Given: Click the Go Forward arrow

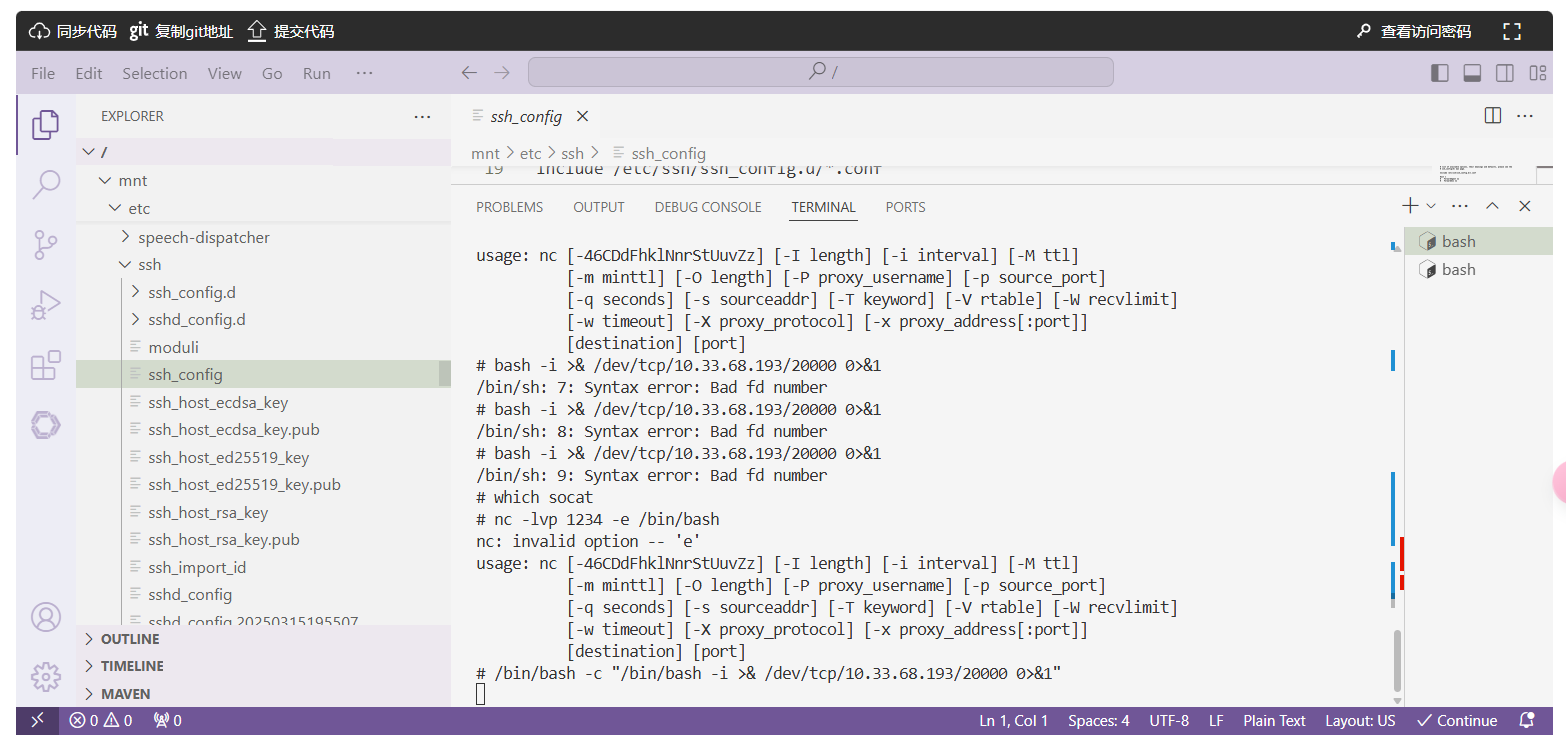Looking at the screenshot, I should pyautogui.click(x=502, y=72).
